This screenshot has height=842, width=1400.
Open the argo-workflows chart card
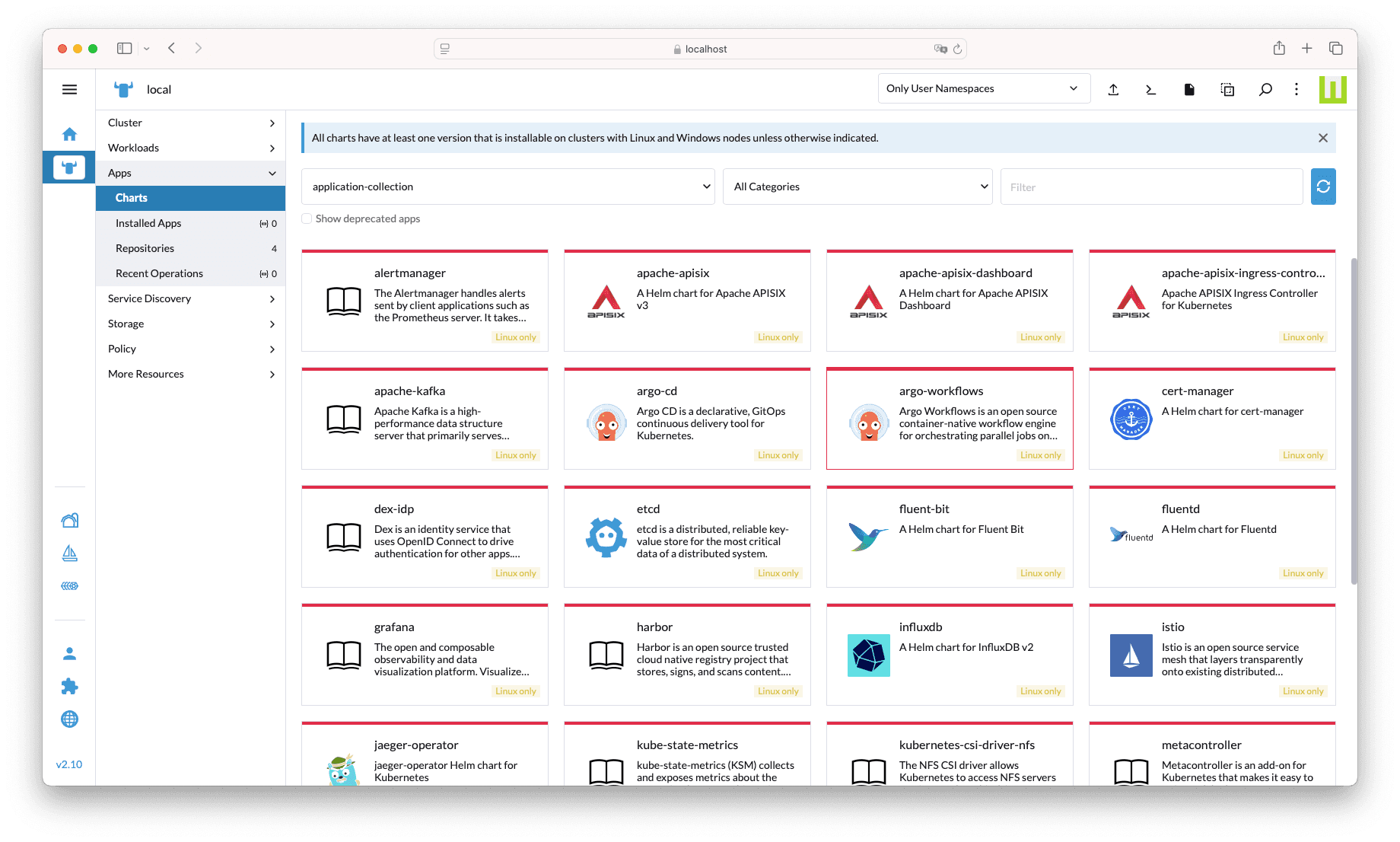pyautogui.click(x=950, y=419)
